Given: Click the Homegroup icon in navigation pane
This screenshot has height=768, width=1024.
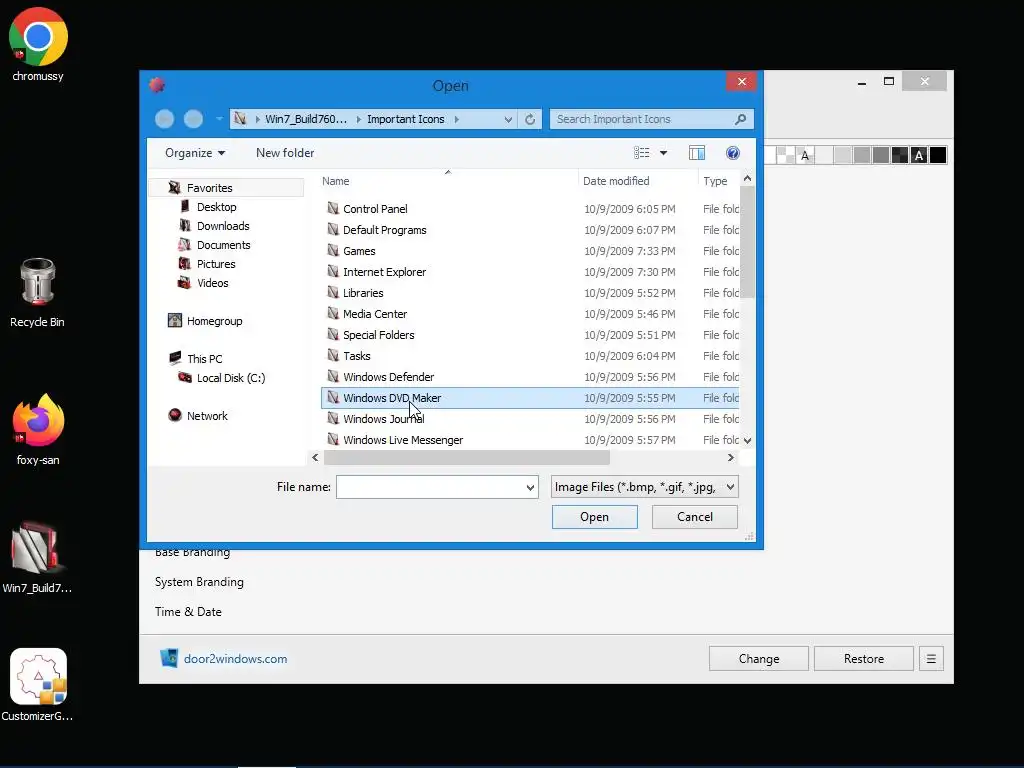Looking at the screenshot, I should click(174, 320).
